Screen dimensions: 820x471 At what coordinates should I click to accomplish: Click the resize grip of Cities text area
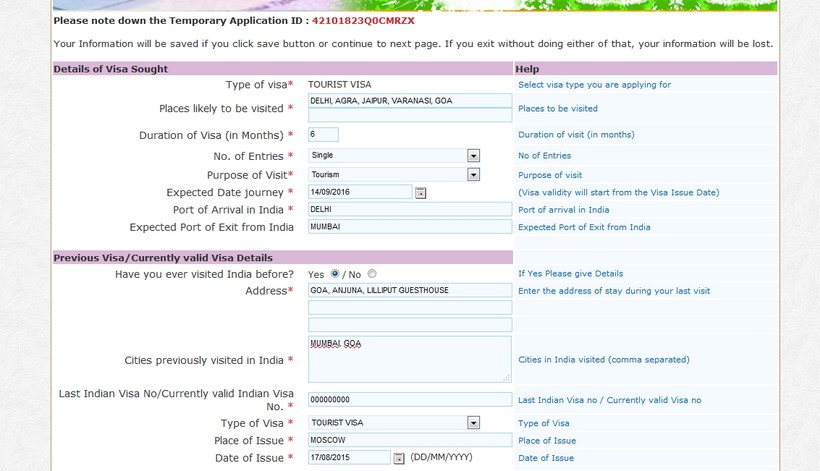pyautogui.click(x=506, y=377)
